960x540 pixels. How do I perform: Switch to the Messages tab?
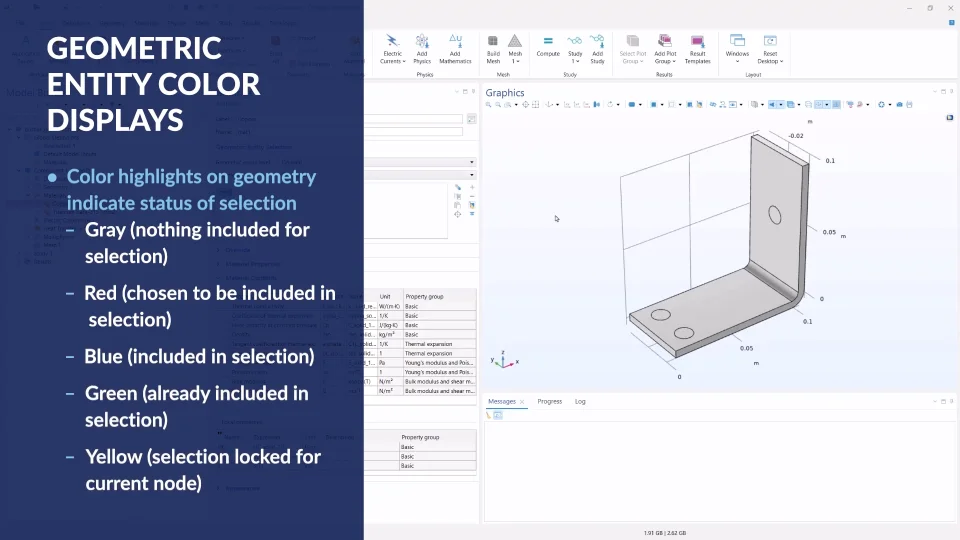(501, 402)
